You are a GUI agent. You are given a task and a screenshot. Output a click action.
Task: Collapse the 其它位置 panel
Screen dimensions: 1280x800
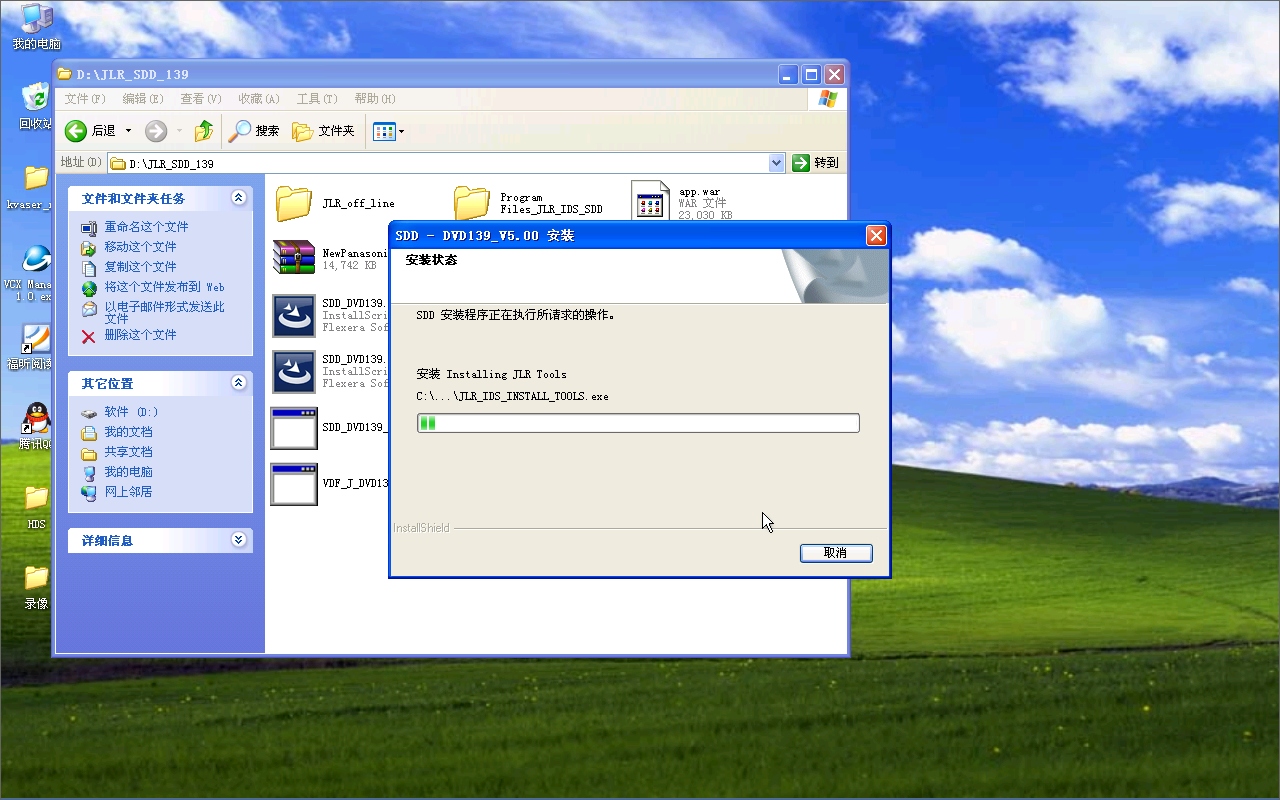click(x=238, y=383)
